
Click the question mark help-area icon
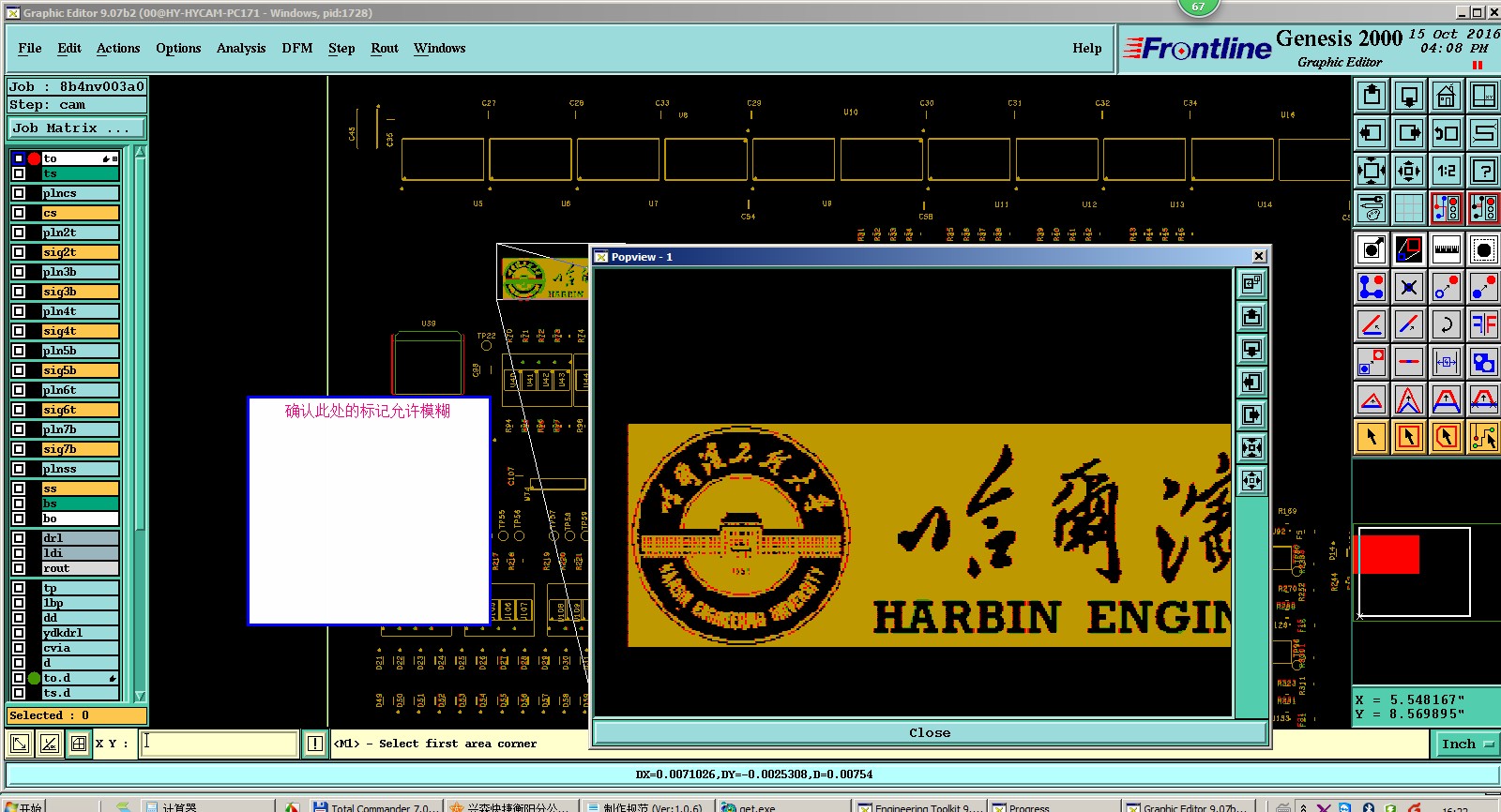[x=1484, y=171]
